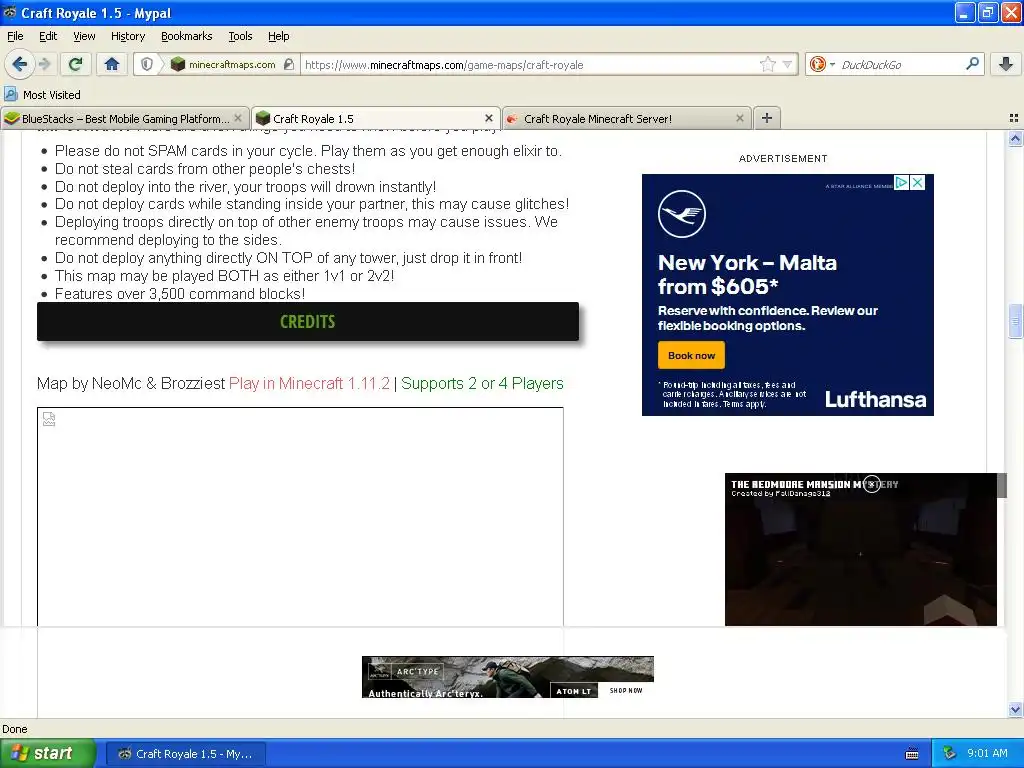Open the View menu

tap(84, 36)
